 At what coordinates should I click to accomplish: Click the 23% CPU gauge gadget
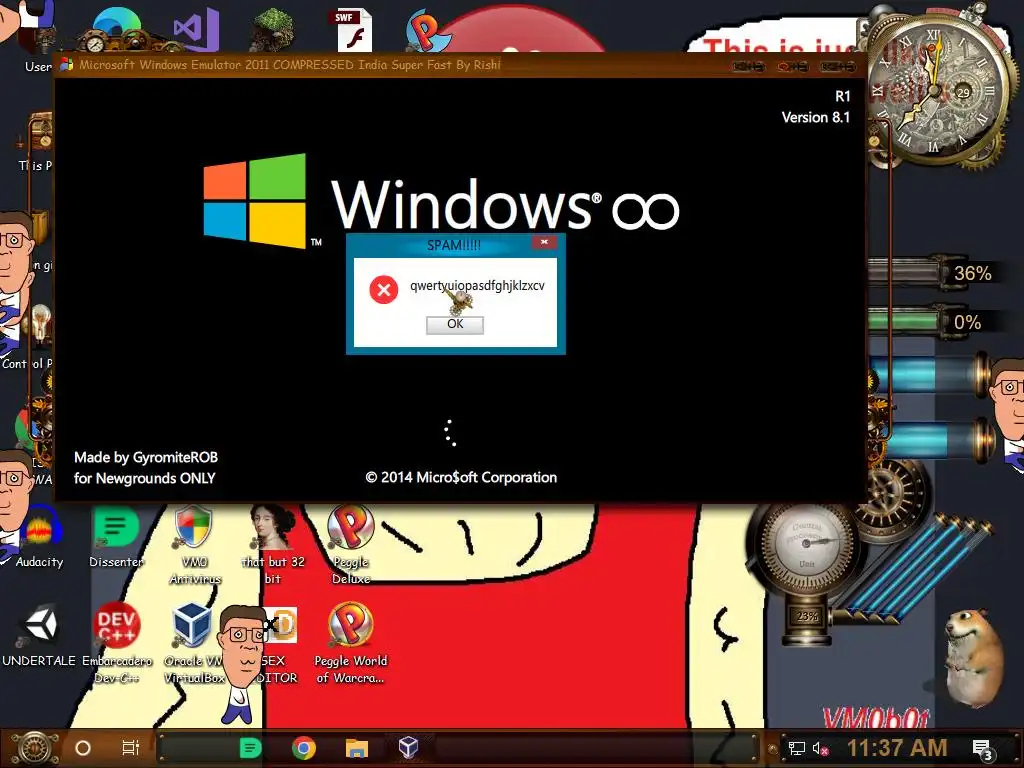click(807, 575)
